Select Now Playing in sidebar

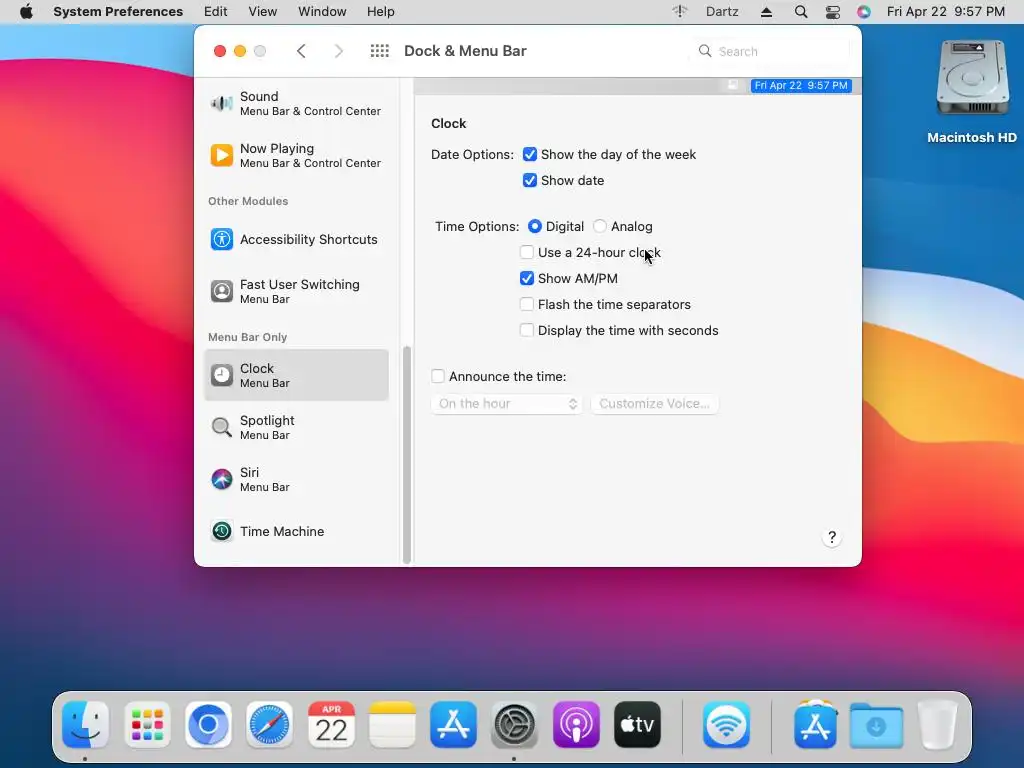[296, 155]
